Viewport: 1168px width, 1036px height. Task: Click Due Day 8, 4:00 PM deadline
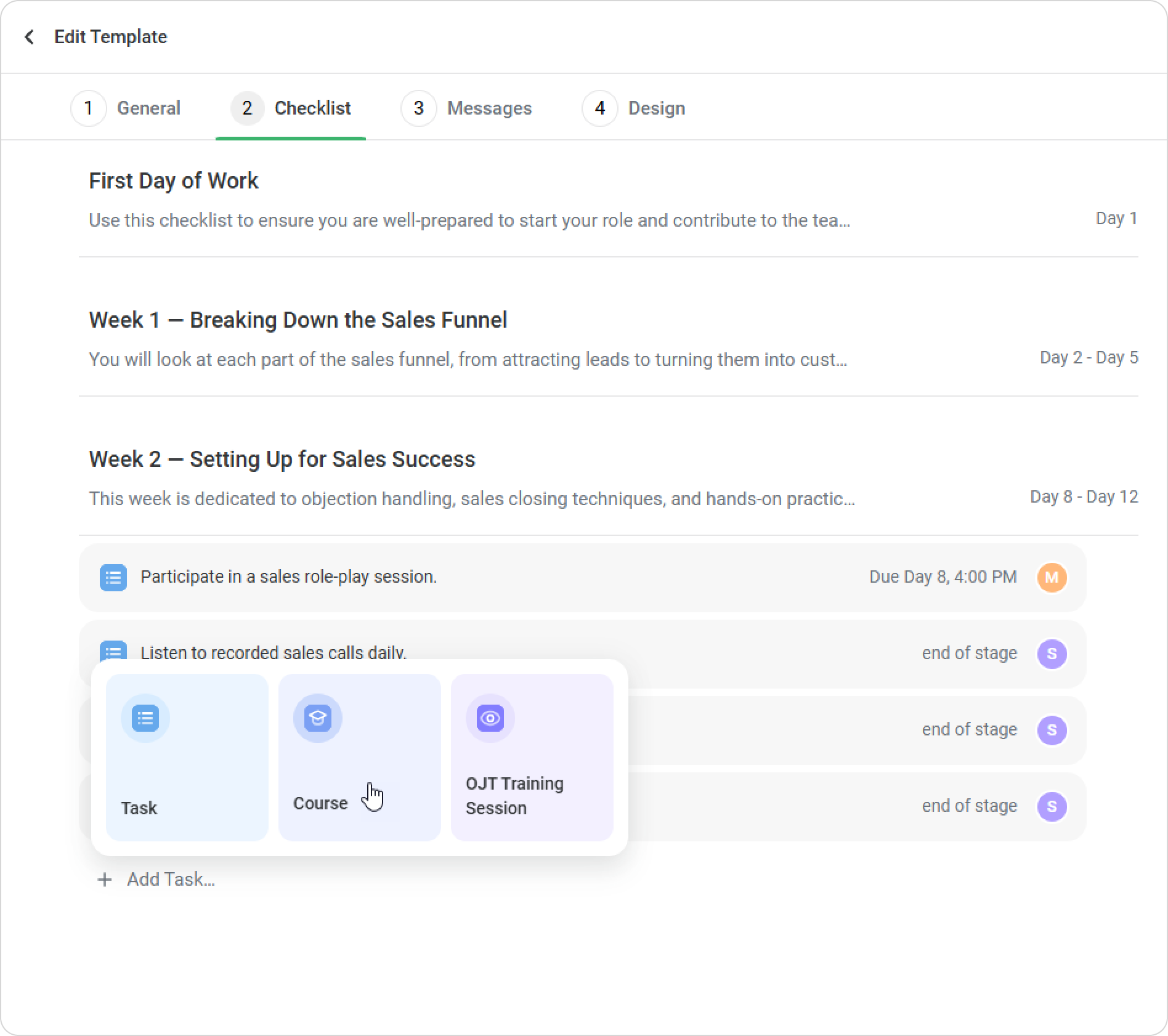point(943,577)
